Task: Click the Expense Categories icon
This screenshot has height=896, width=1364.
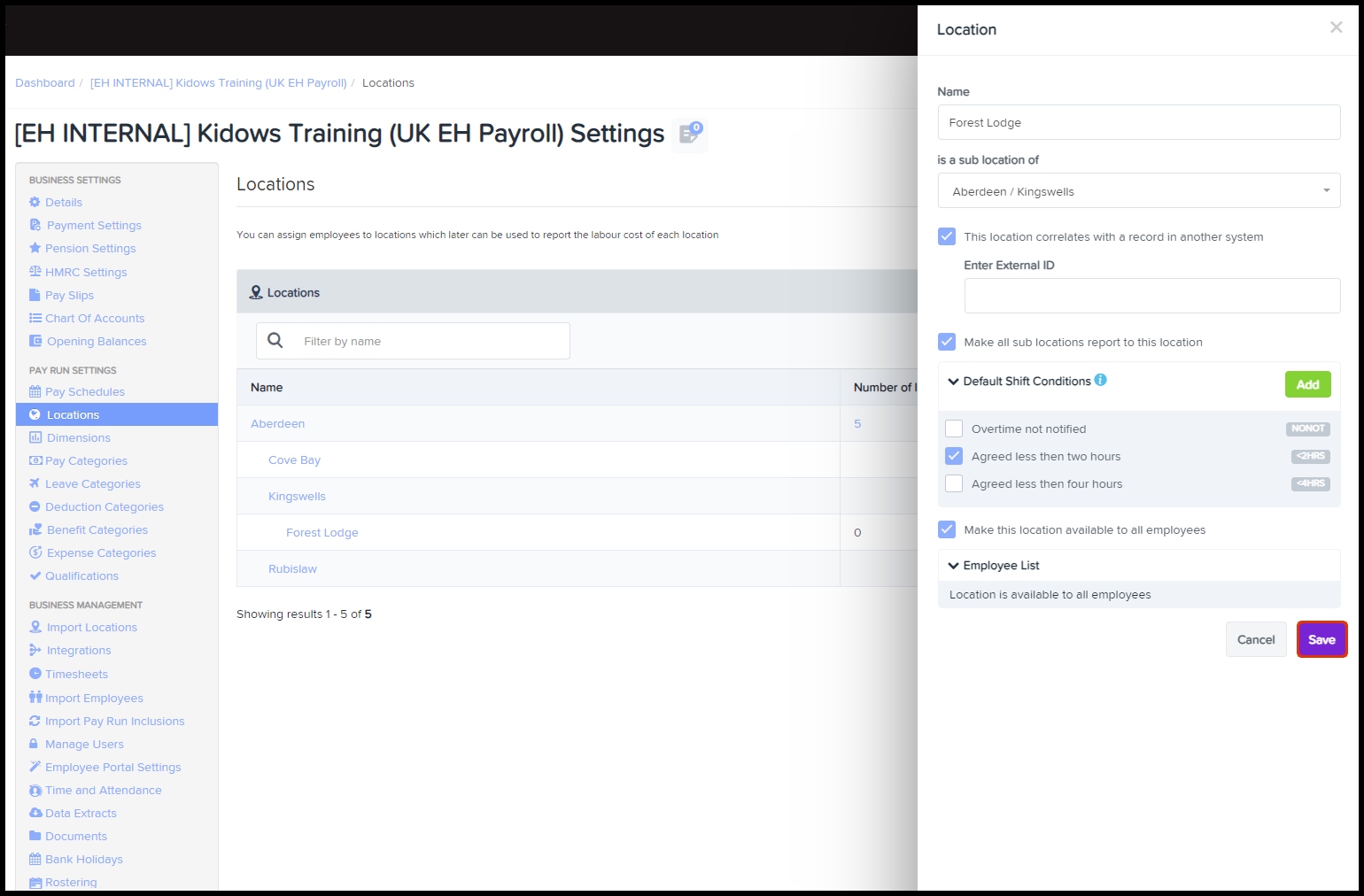Action: click(35, 552)
